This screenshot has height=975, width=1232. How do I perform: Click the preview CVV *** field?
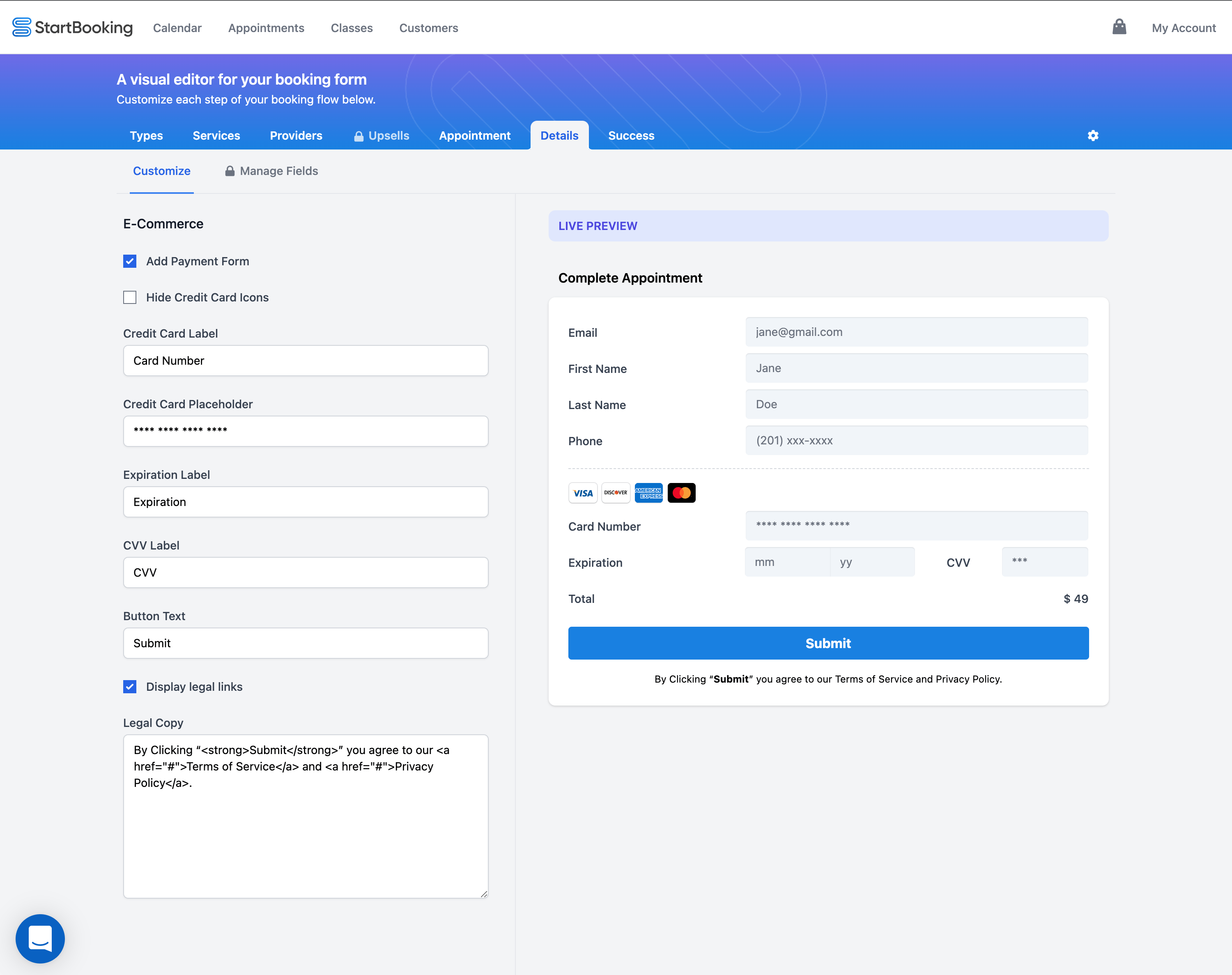coord(1045,562)
